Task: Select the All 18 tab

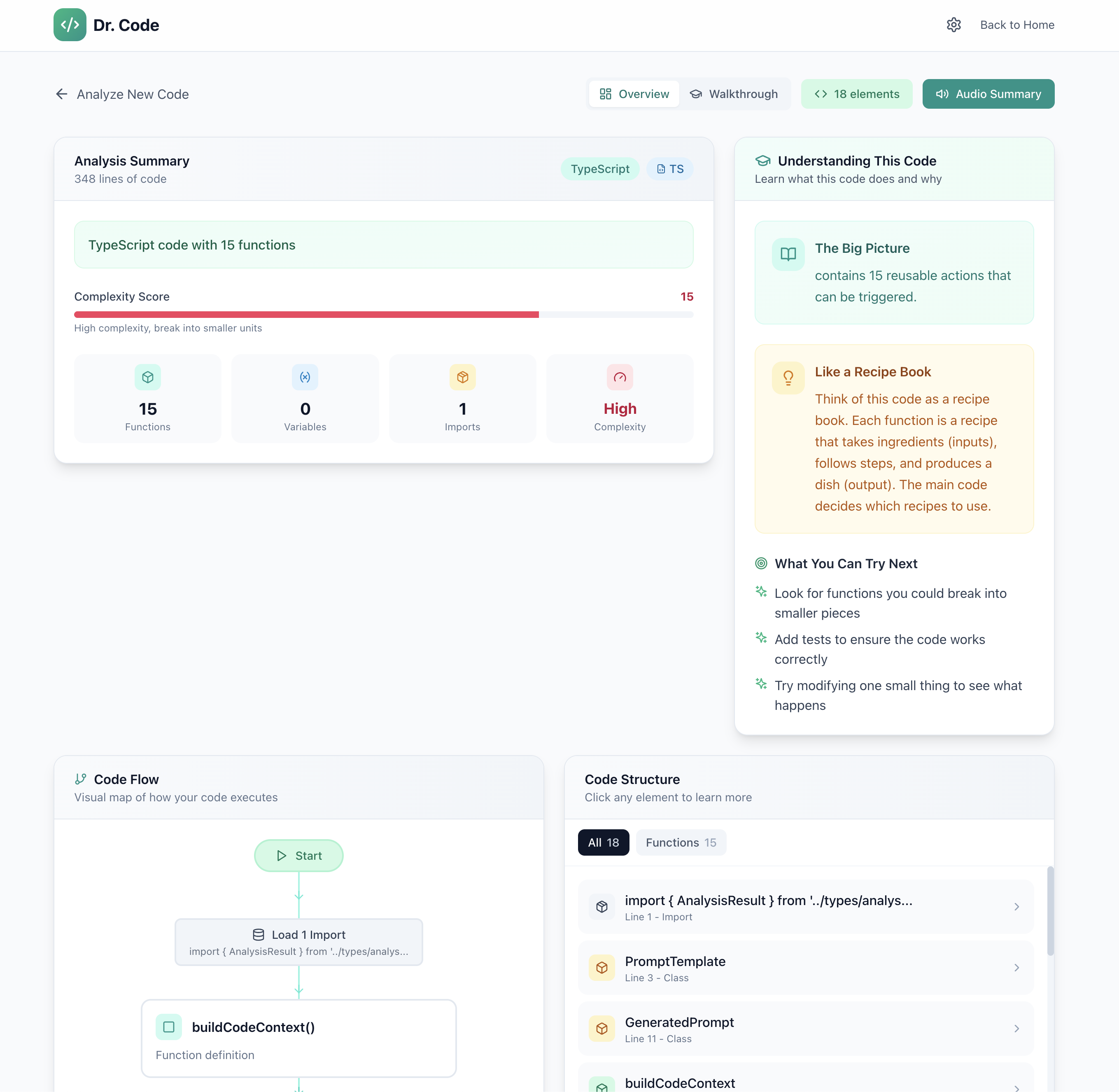Action: [x=603, y=842]
